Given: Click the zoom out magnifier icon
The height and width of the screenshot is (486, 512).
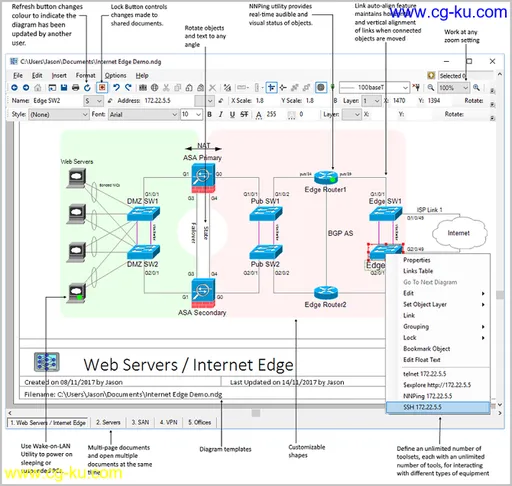Looking at the screenshot, I should 431,88.
